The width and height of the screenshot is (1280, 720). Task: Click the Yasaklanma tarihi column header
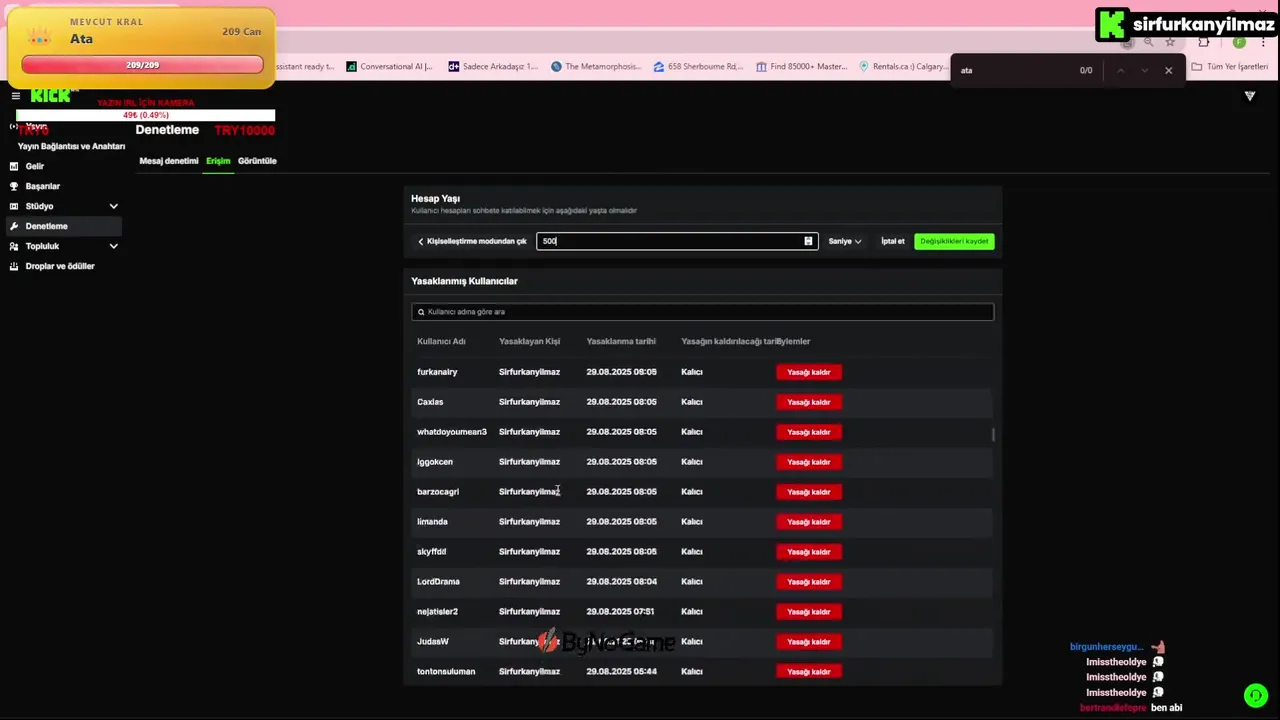coord(621,342)
